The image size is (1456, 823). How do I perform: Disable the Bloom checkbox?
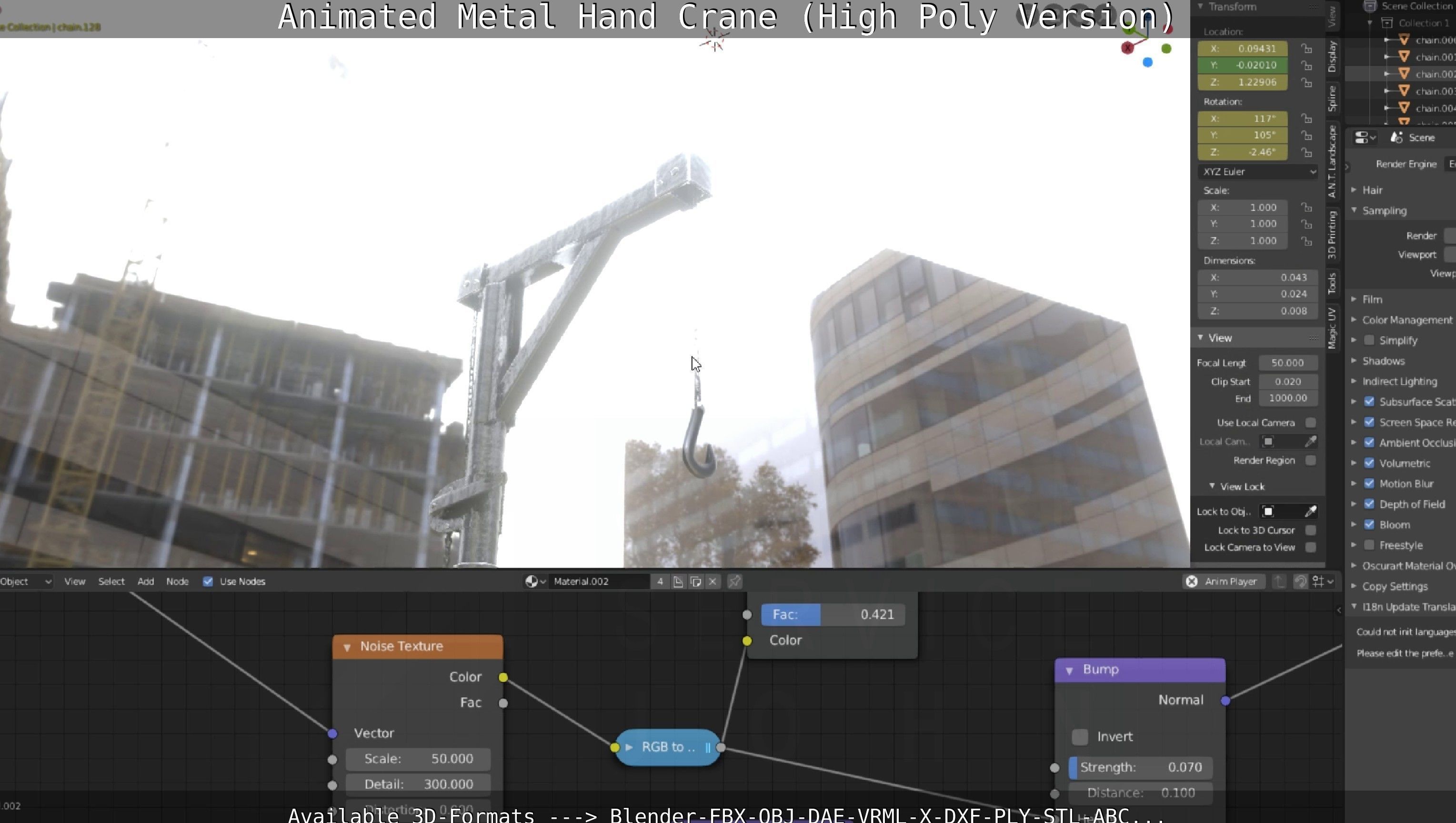coord(1369,524)
